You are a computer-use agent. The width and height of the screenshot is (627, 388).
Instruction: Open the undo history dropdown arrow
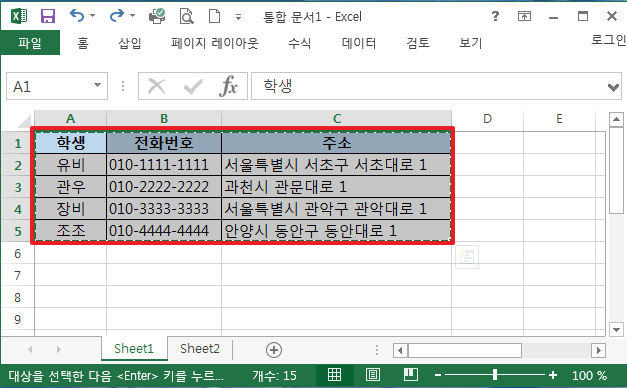(93, 16)
